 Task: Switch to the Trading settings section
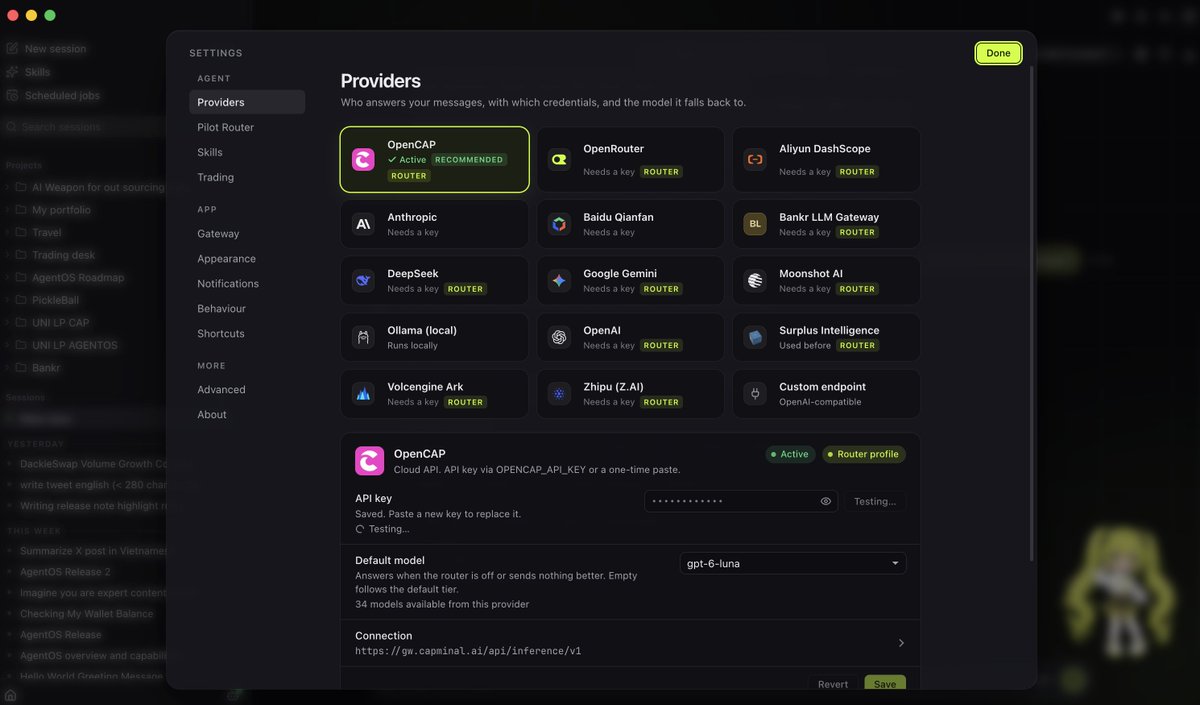coord(247,177)
